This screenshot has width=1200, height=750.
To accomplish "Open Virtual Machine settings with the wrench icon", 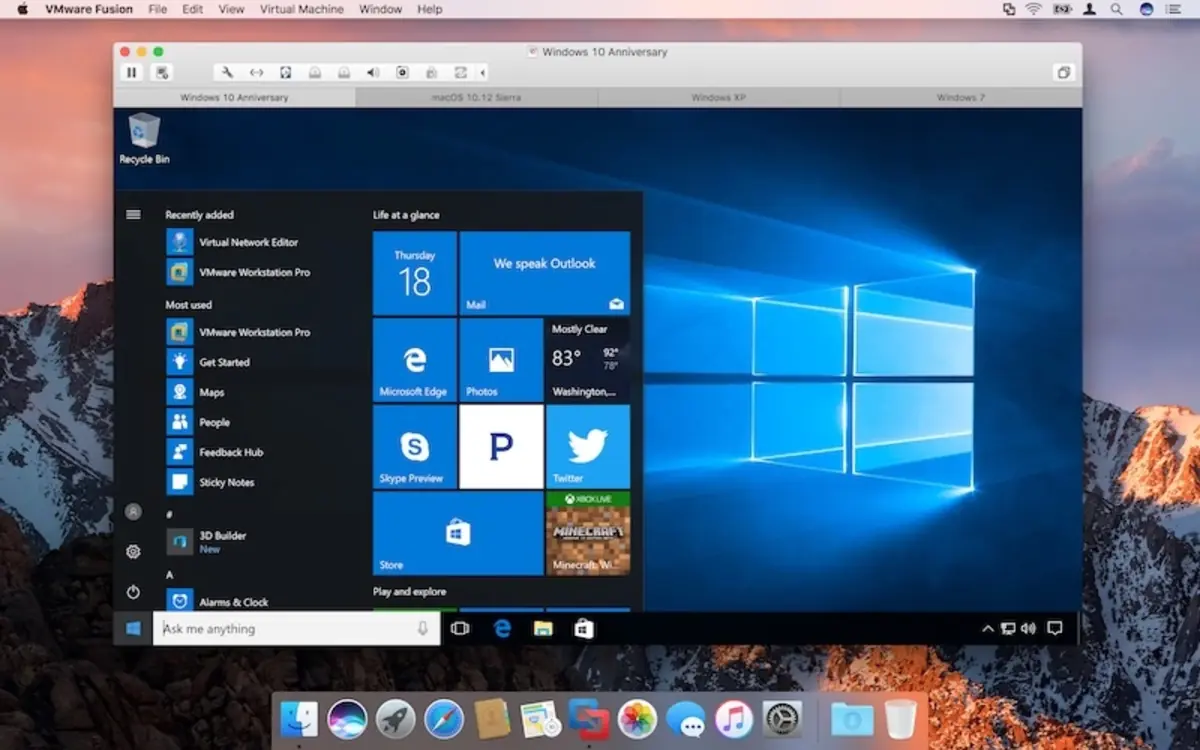I will [x=227, y=72].
